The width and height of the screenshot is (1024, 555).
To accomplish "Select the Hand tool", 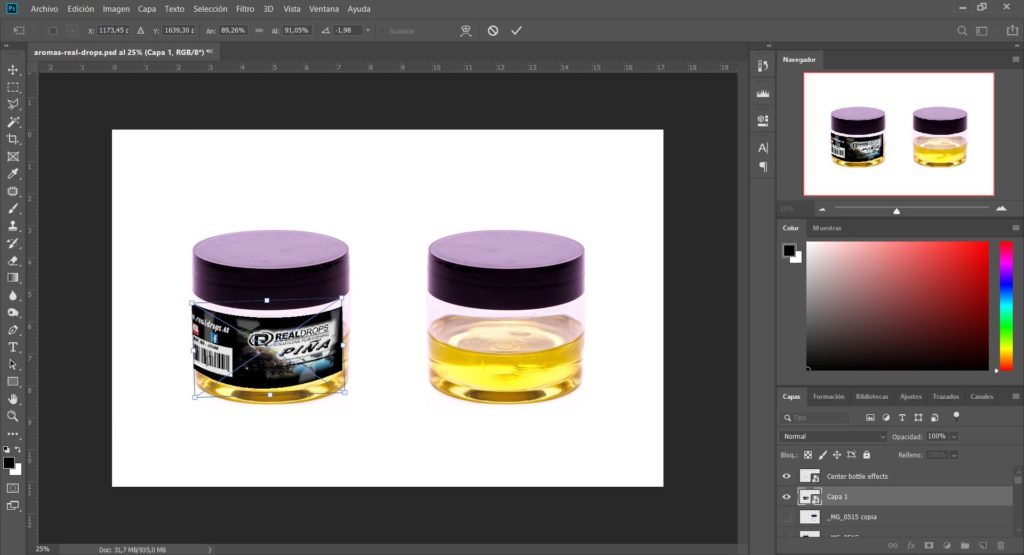I will tap(12, 399).
